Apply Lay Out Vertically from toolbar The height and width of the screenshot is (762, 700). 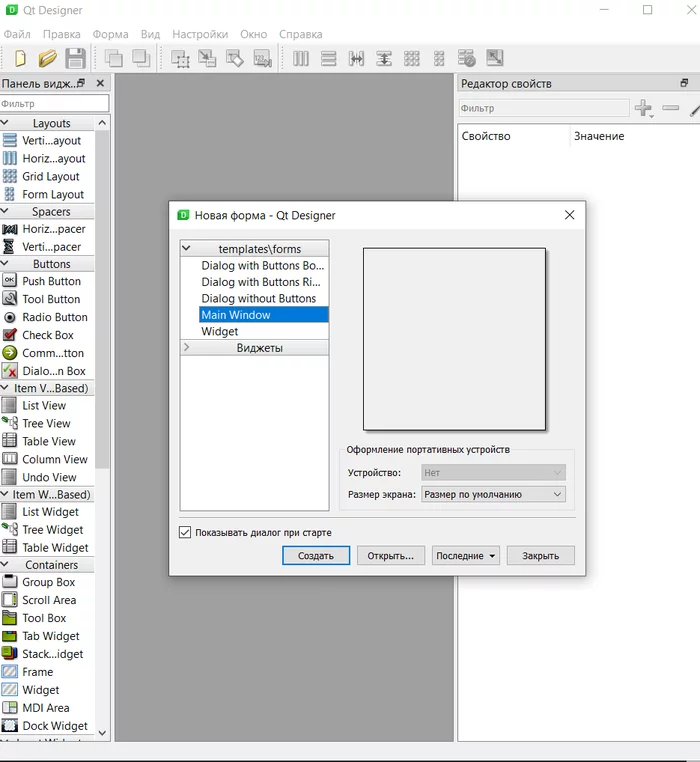coord(329,58)
